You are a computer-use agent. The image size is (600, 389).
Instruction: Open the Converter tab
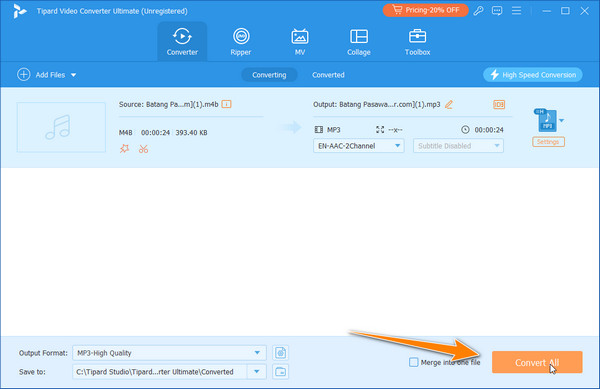click(x=182, y=42)
